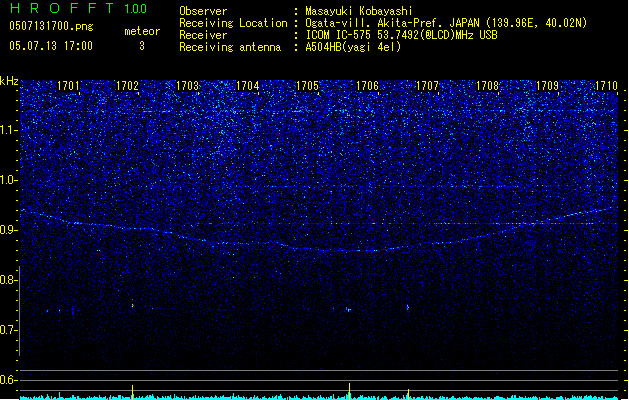Select the 1703 time marker
The image size is (629, 400).
(188, 86)
